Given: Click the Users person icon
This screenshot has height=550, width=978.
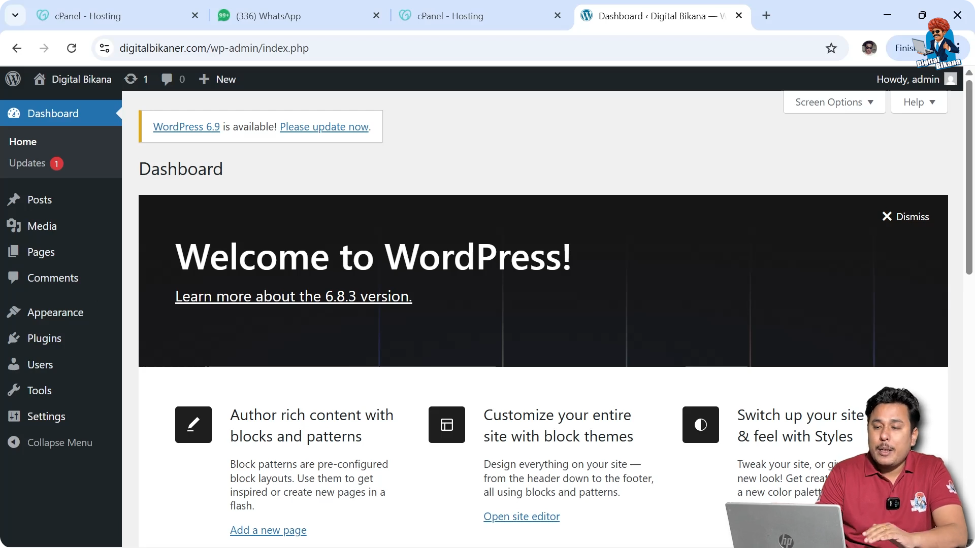Looking at the screenshot, I should [x=14, y=364].
